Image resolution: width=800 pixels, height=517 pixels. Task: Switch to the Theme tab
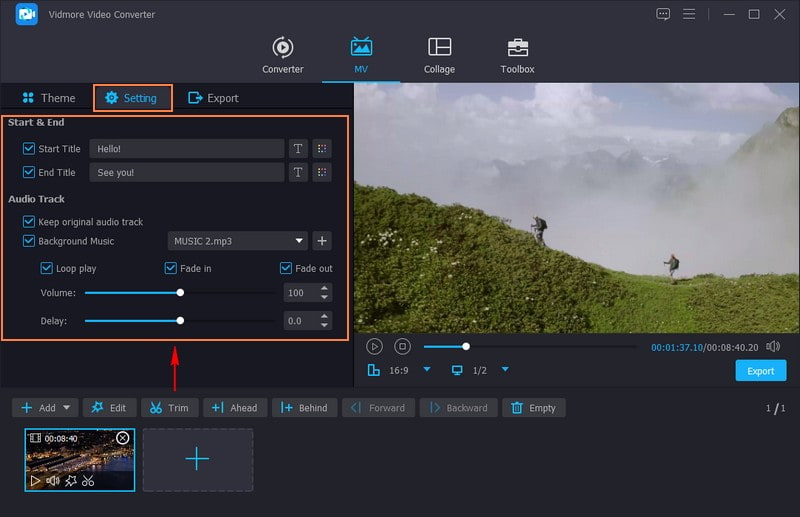point(48,98)
